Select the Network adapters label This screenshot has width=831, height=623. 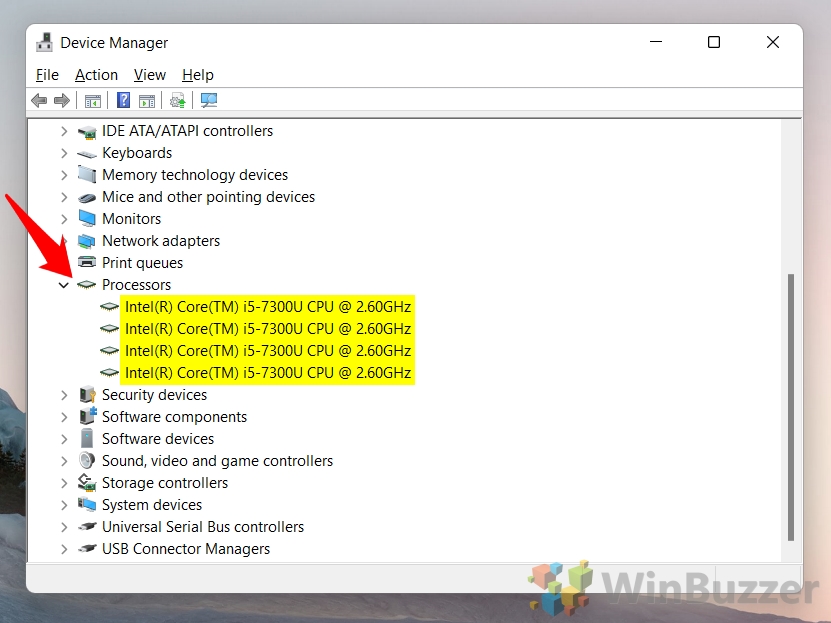tap(161, 241)
